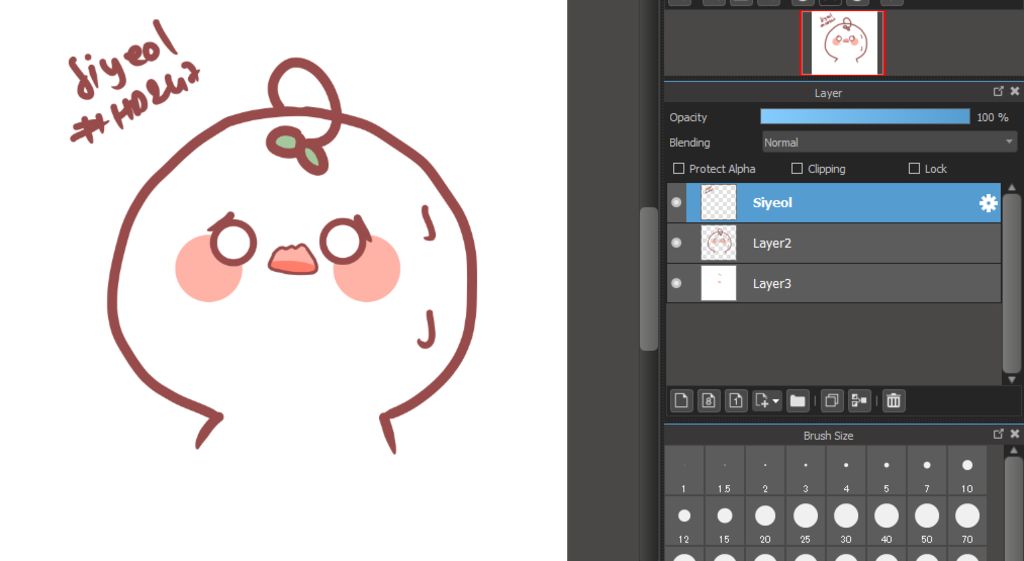Viewport: 1024px width, 561px height.
Task: Toggle visibility of Layer2
Action: pos(677,243)
